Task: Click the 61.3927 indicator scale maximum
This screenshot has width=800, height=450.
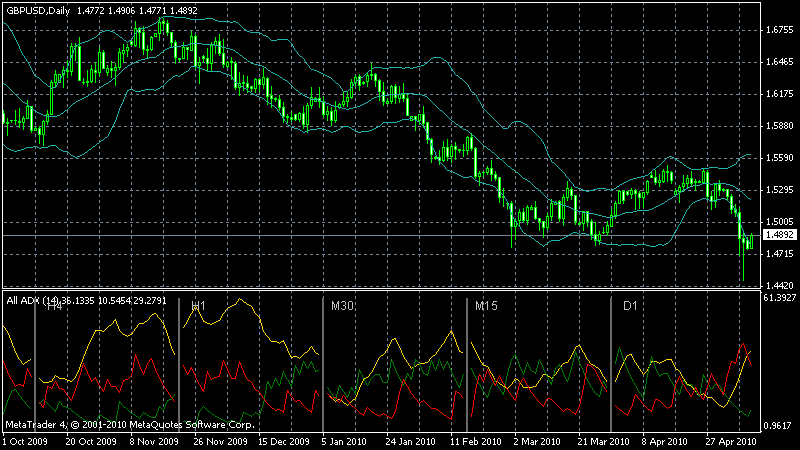Action: [x=780, y=297]
